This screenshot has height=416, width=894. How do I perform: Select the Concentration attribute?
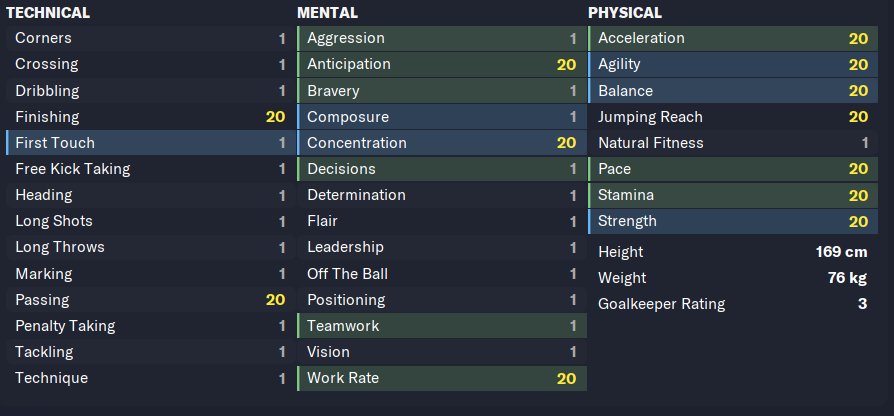(442, 142)
